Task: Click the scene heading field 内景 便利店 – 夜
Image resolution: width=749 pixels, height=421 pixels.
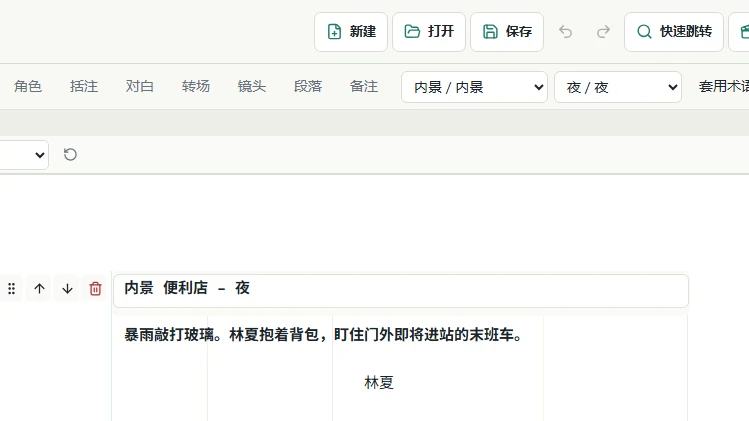Action: point(401,291)
